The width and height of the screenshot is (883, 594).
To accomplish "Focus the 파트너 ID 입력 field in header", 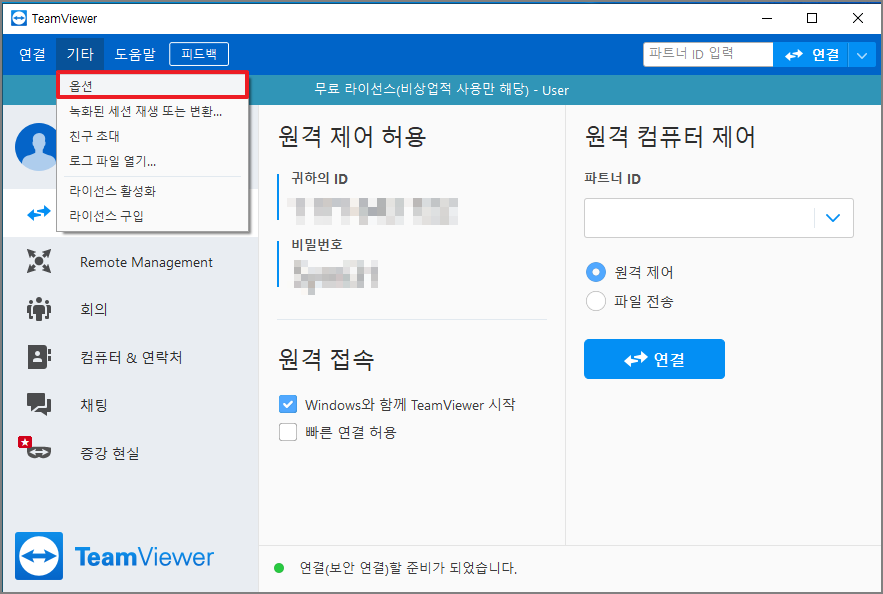I will point(708,54).
